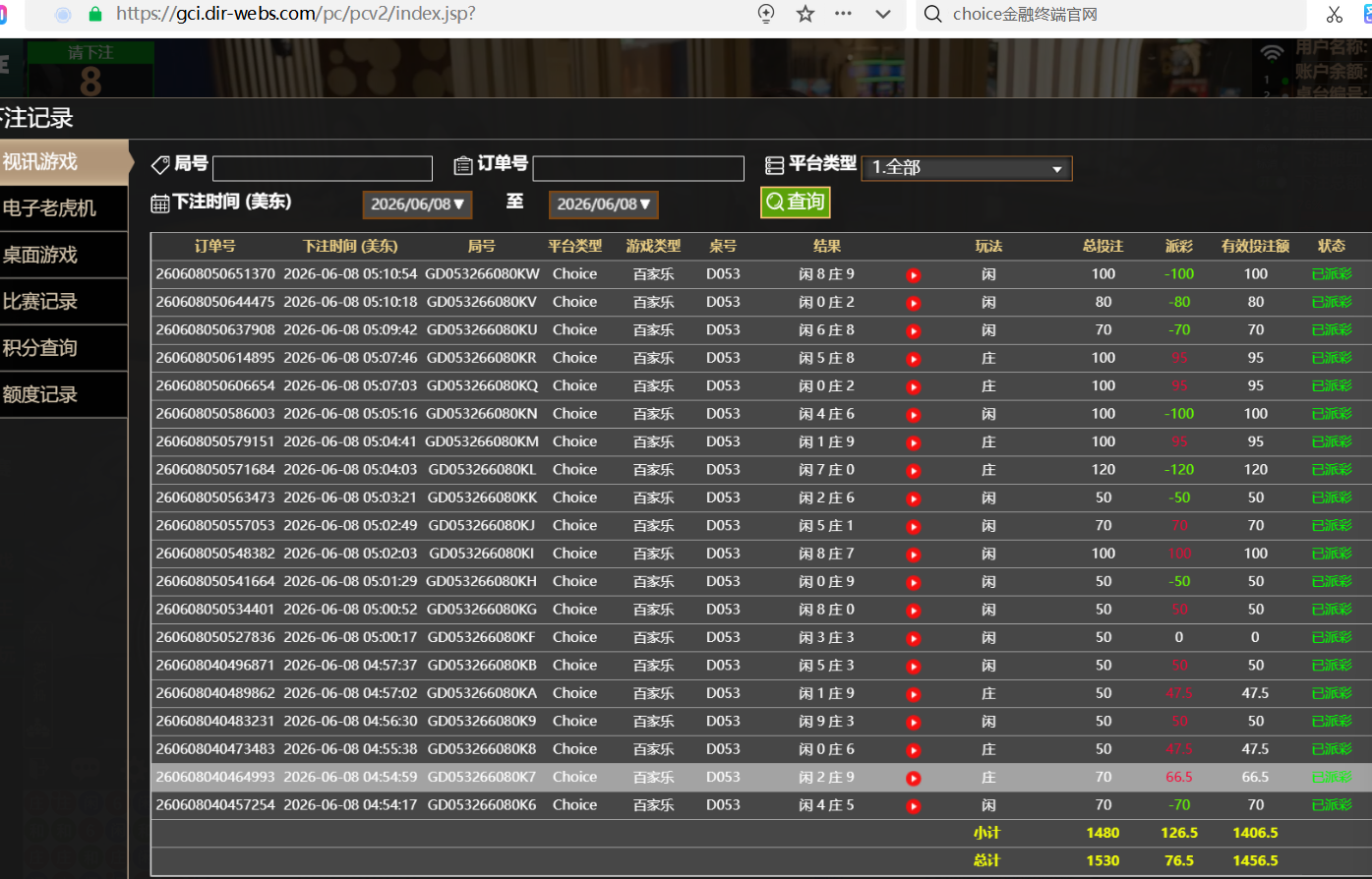Select 视讯游戏 sidebar tab
This screenshot has width=1372, height=879.
tap(65, 162)
